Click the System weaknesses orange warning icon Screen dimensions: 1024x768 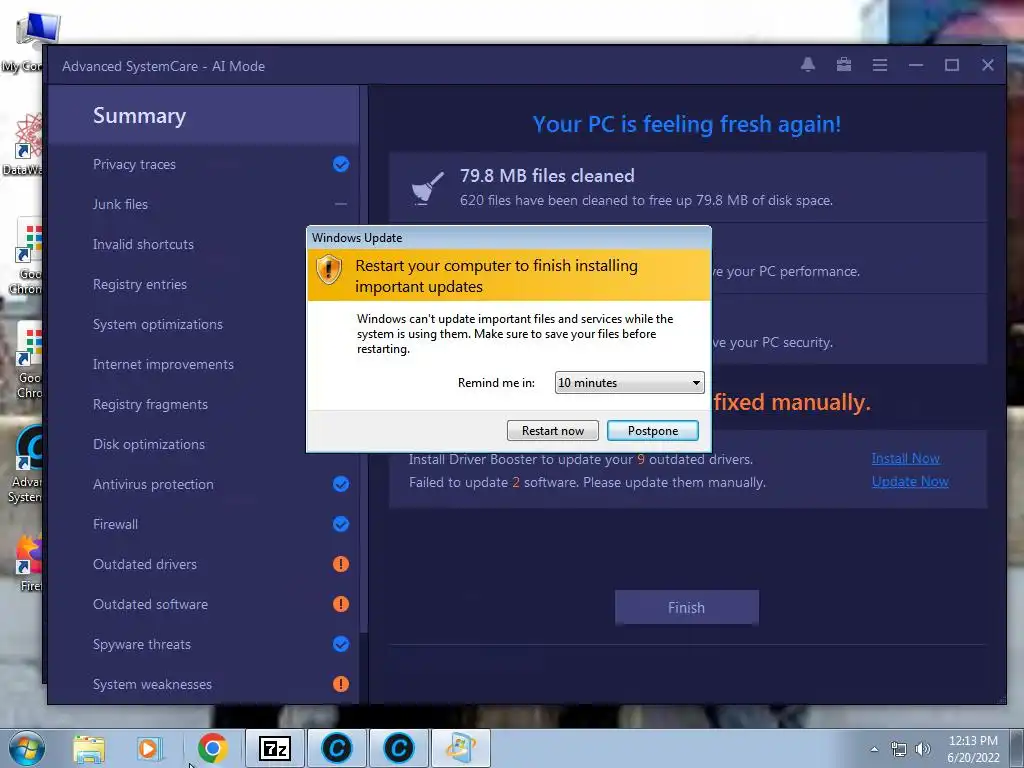341,684
